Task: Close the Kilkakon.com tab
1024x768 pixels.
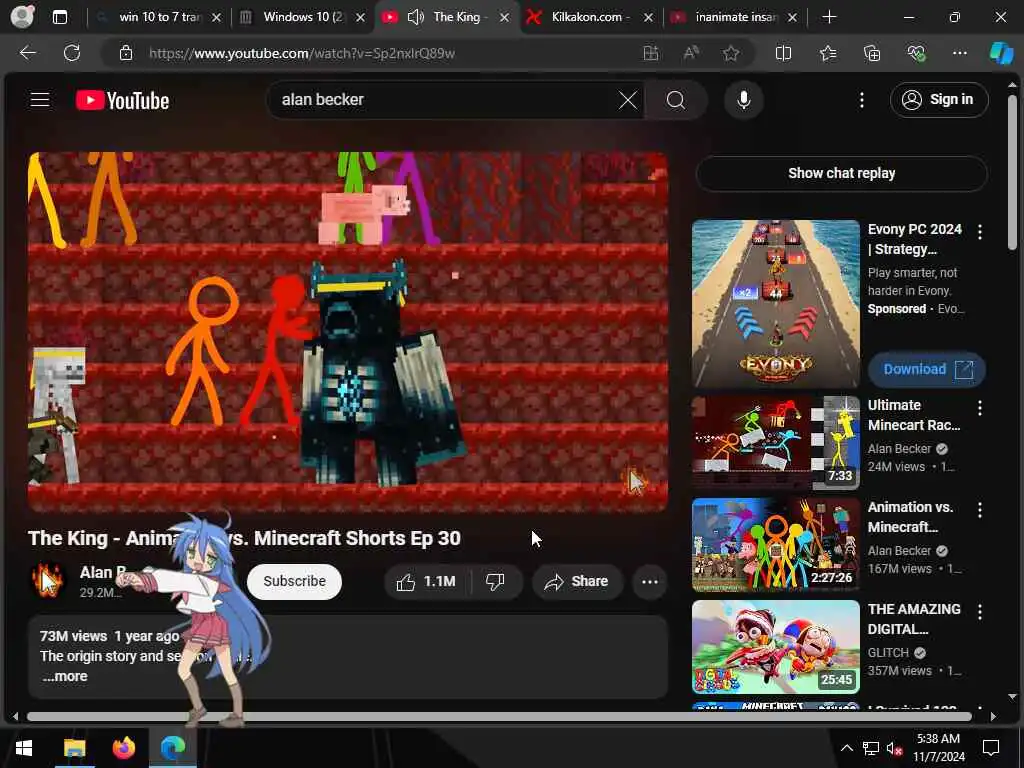Action: 648,18
